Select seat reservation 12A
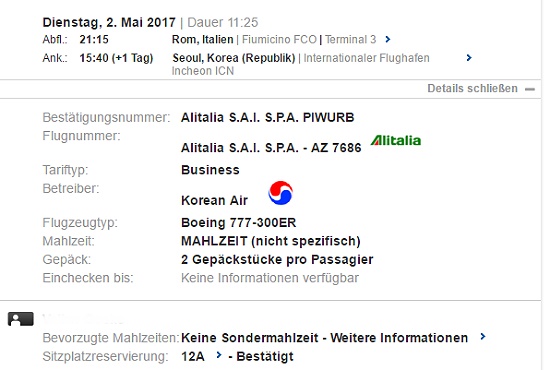This screenshot has width=550, height=370. pos(193,356)
